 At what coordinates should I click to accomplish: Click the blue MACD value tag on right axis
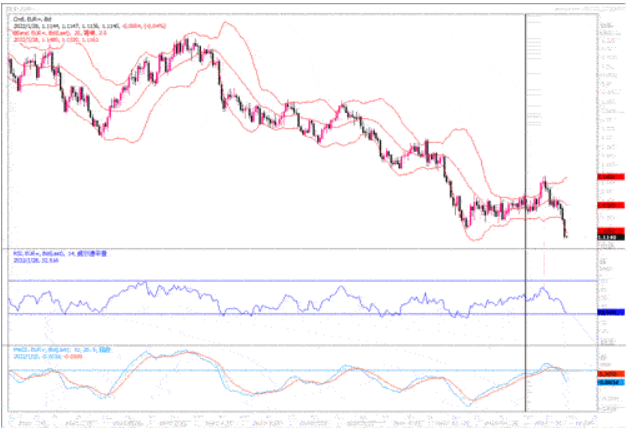point(608,381)
